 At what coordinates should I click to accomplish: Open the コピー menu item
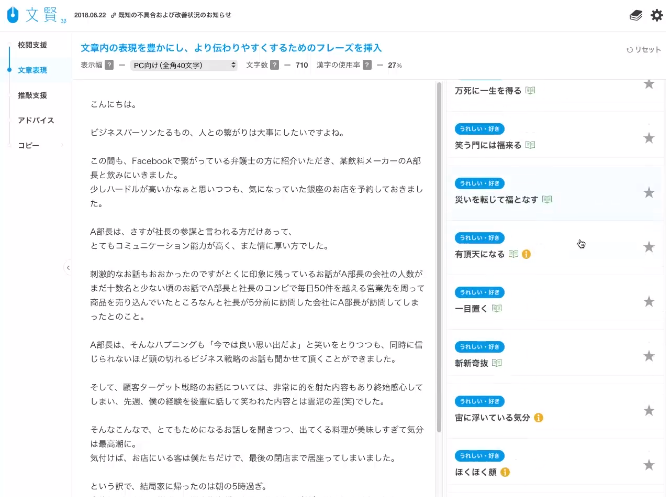click(x=28, y=145)
